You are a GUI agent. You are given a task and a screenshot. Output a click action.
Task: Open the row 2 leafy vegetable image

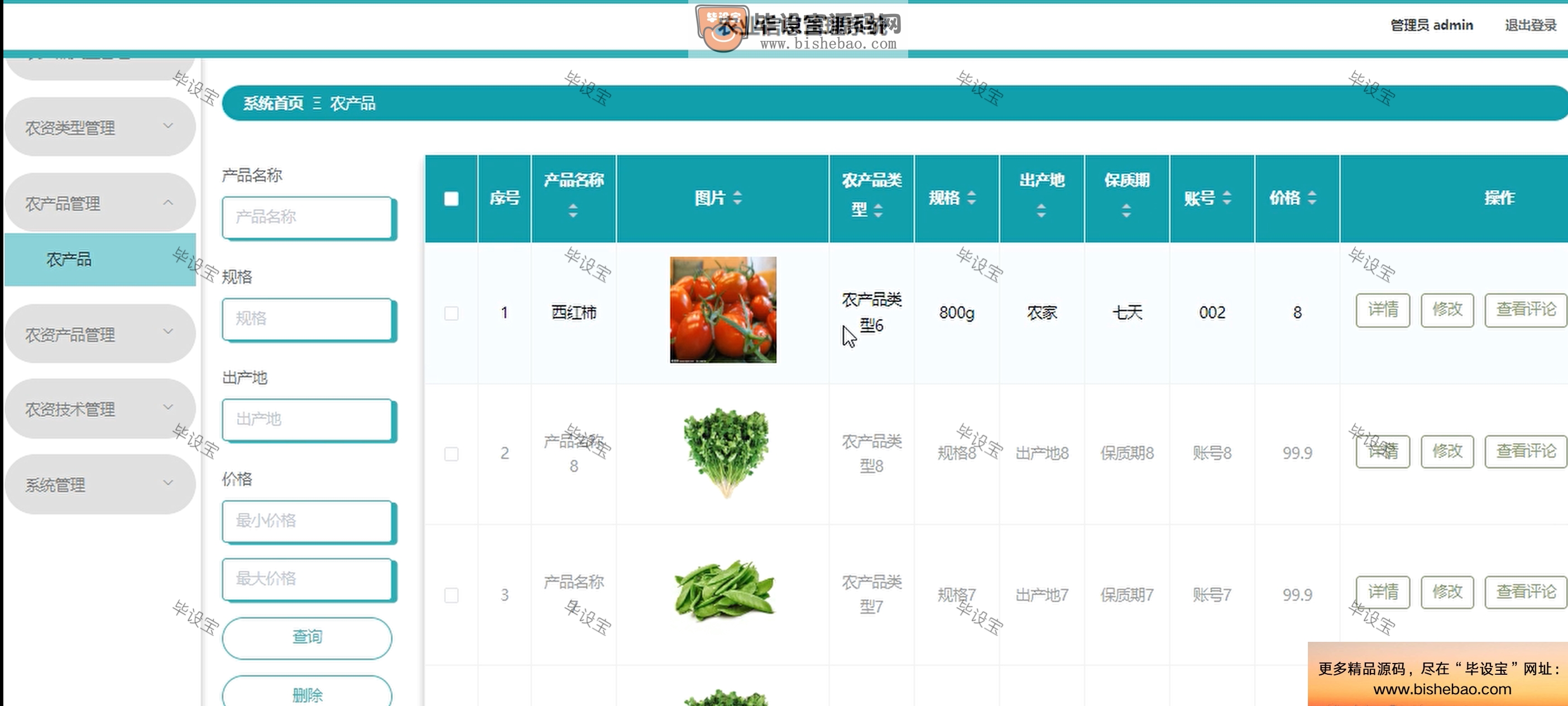pos(725,452)
